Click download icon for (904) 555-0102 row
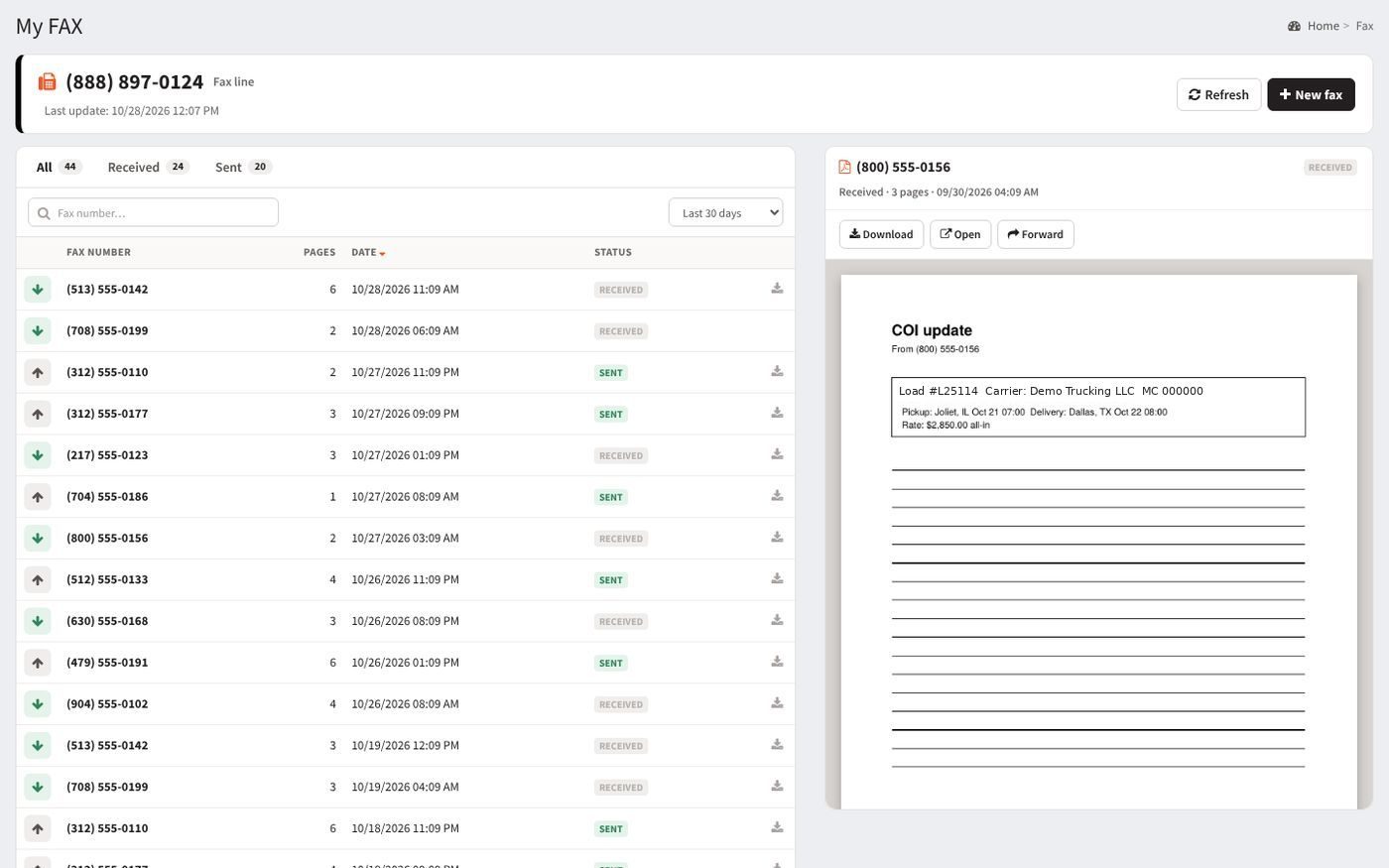This screenshot has width=1389, height=868. 777,703
